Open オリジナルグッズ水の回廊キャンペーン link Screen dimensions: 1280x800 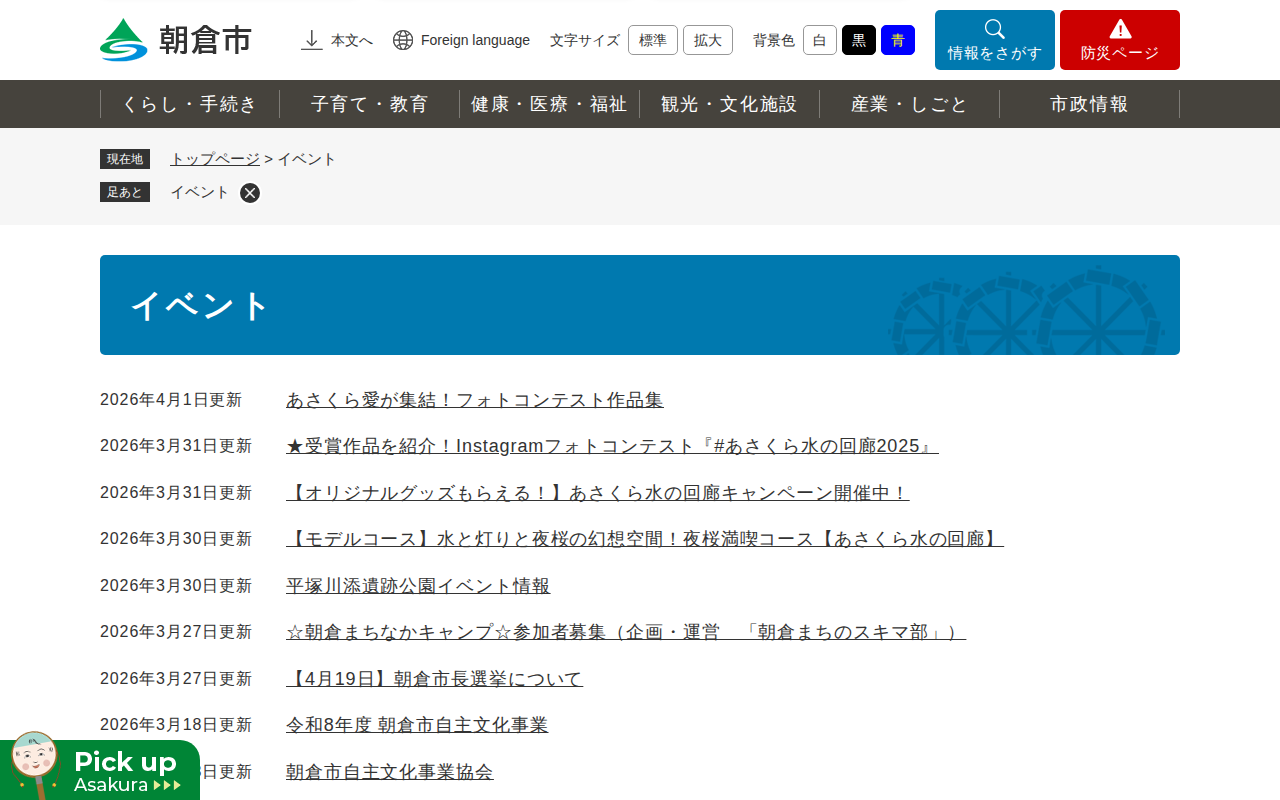tap(598, 493)
